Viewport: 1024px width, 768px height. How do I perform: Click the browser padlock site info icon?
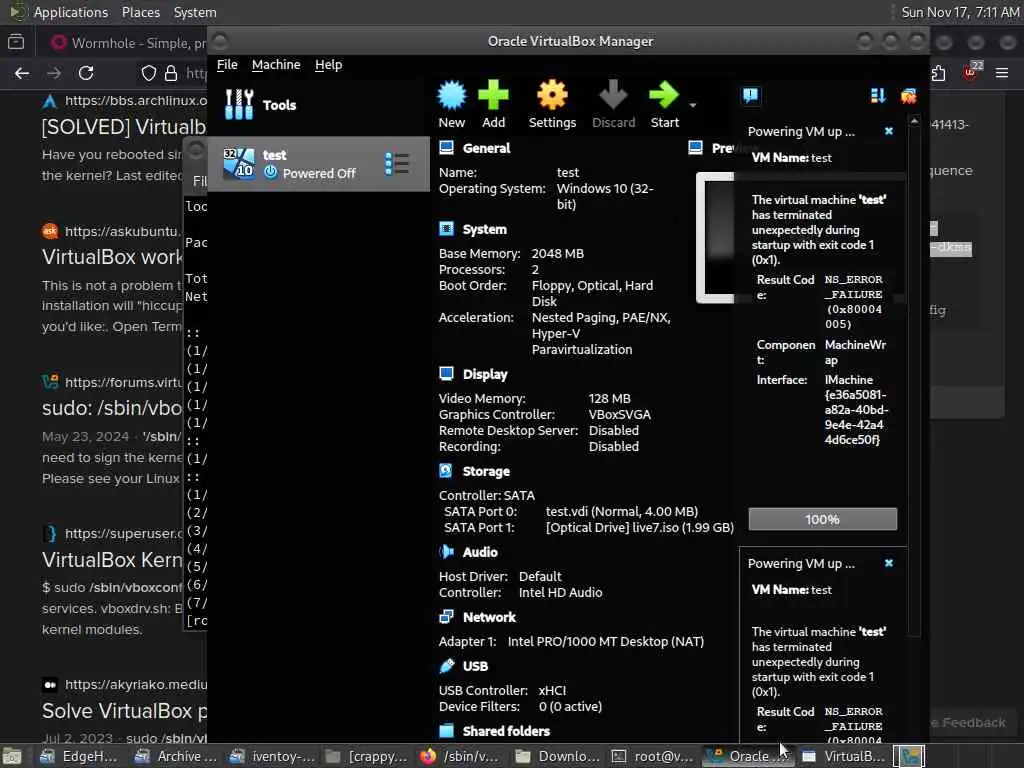171,73
